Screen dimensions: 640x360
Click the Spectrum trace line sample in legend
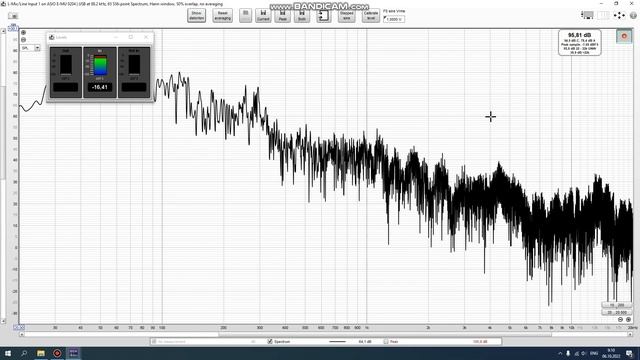pos(338,341)
